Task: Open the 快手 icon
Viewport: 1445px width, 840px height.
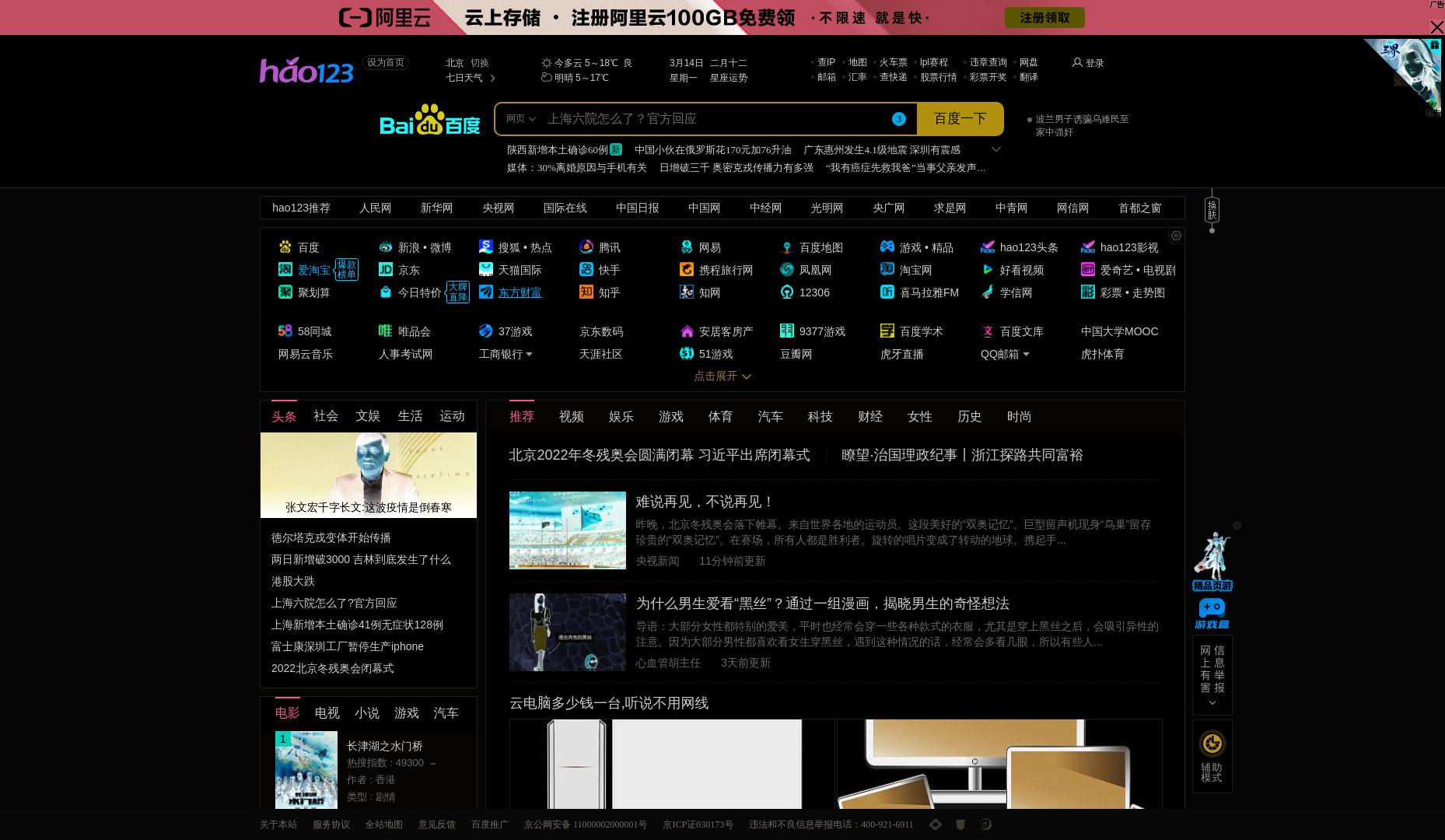Action: [586, 270]
